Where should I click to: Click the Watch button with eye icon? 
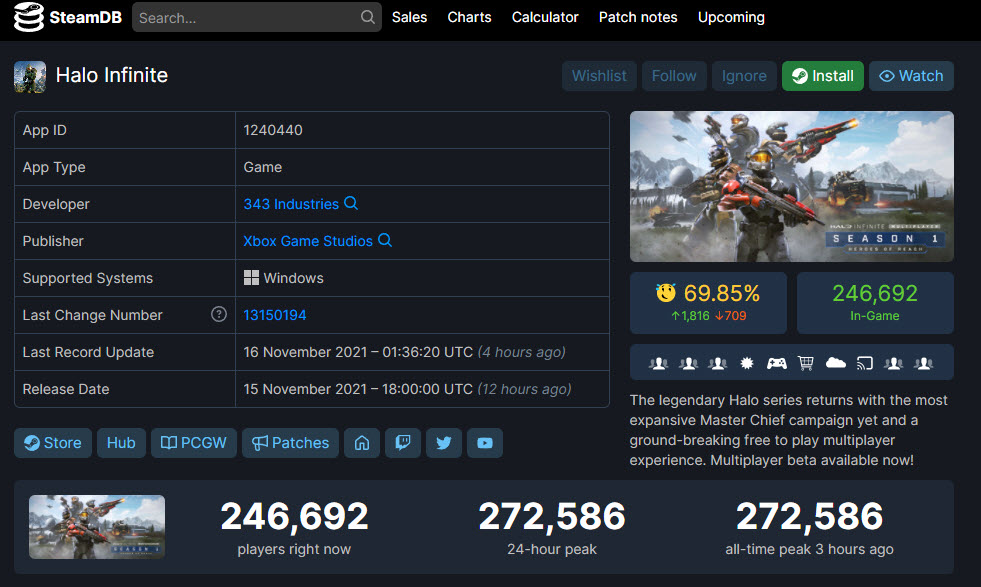point(911,76)
